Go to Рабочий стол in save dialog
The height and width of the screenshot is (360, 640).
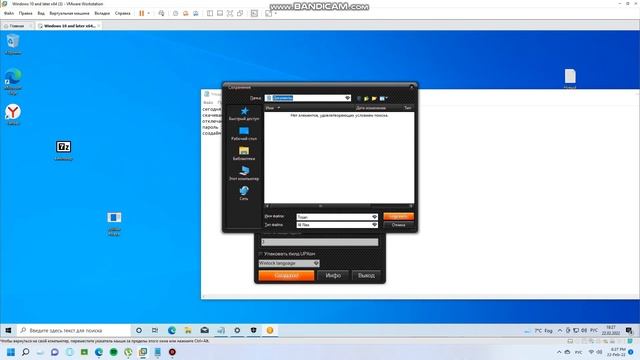[244, 134]
